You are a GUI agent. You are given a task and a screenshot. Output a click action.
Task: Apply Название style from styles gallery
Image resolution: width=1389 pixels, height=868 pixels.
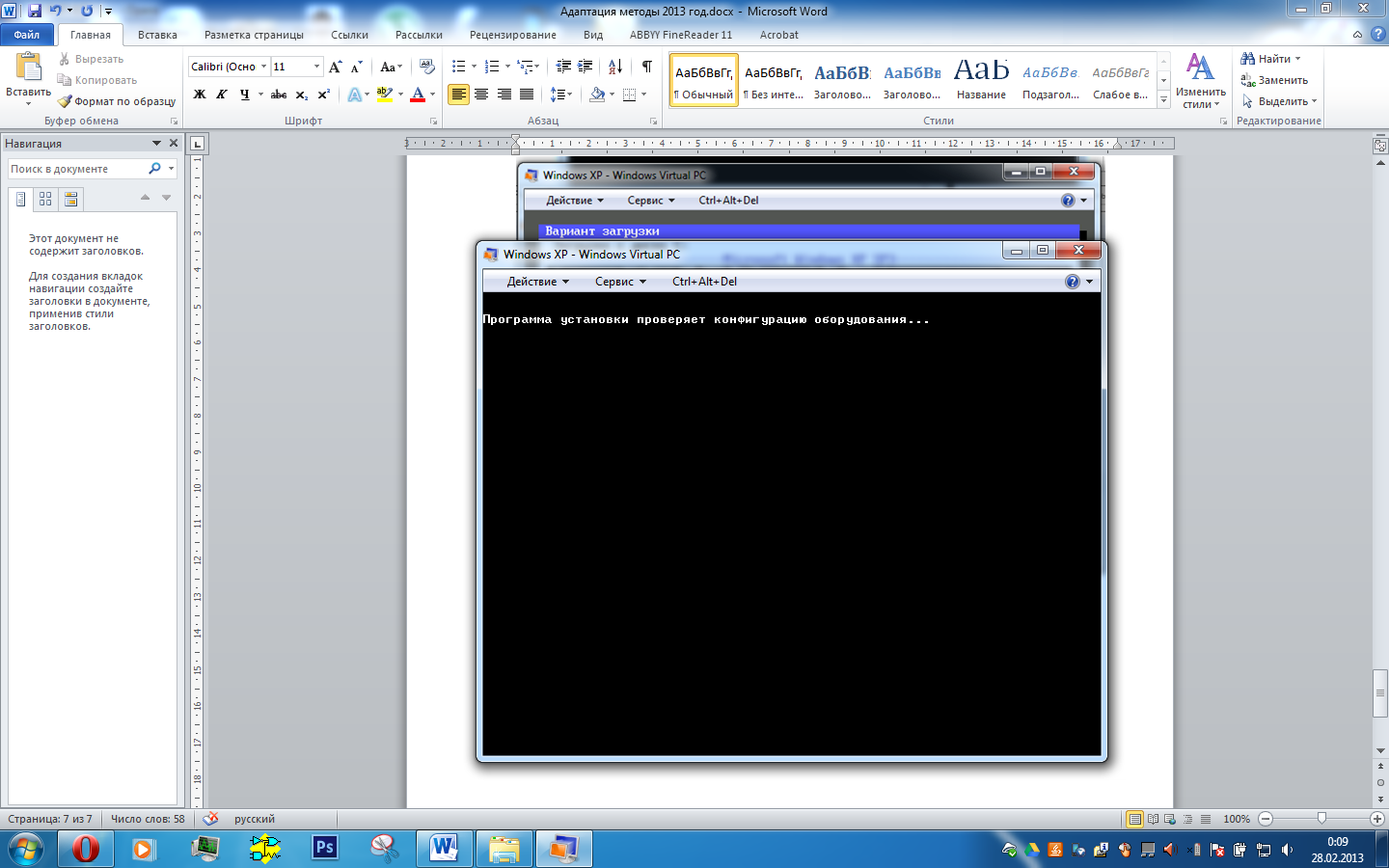coord(981,80)
